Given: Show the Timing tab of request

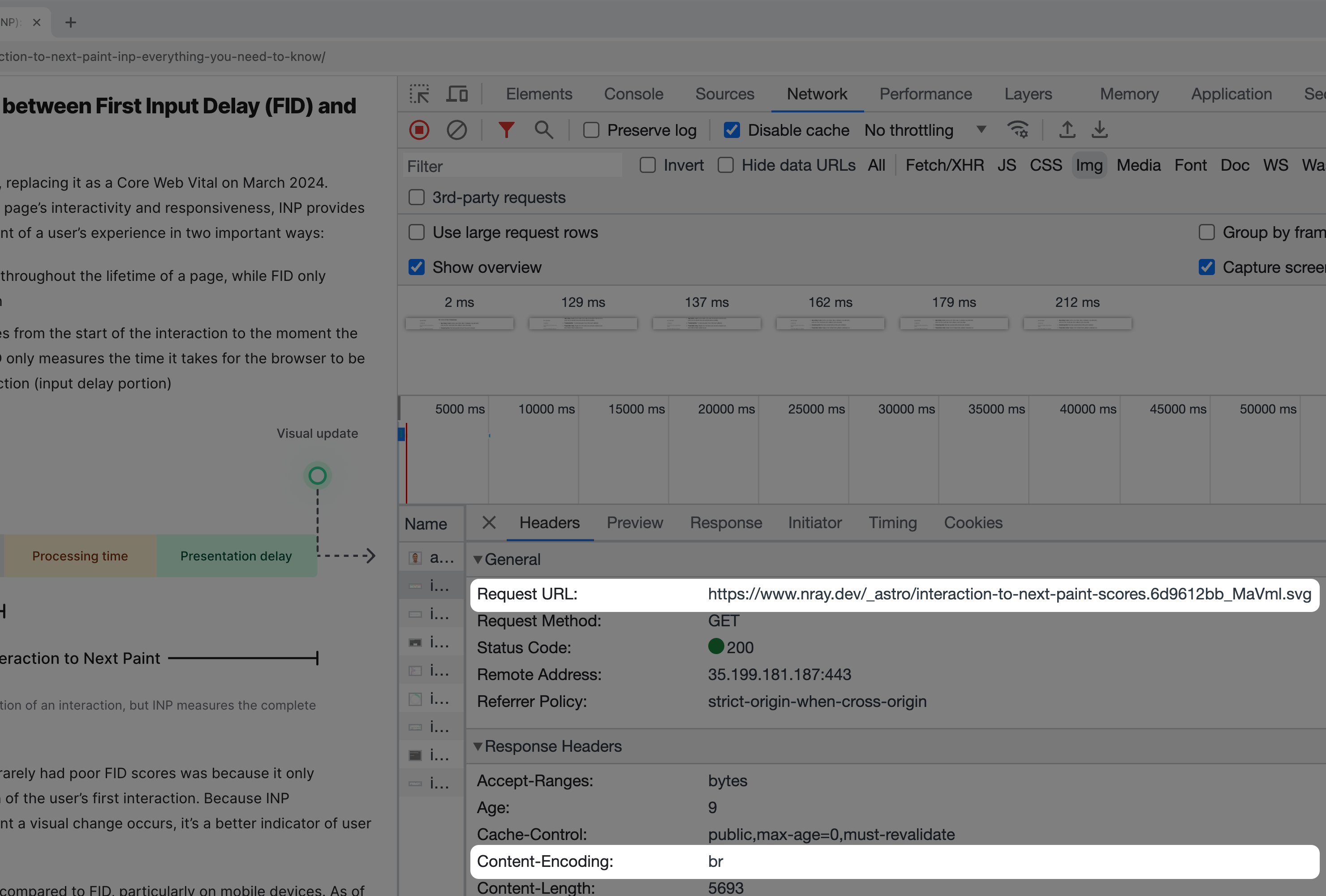Looking at the screenshot, I should (892, 523).
